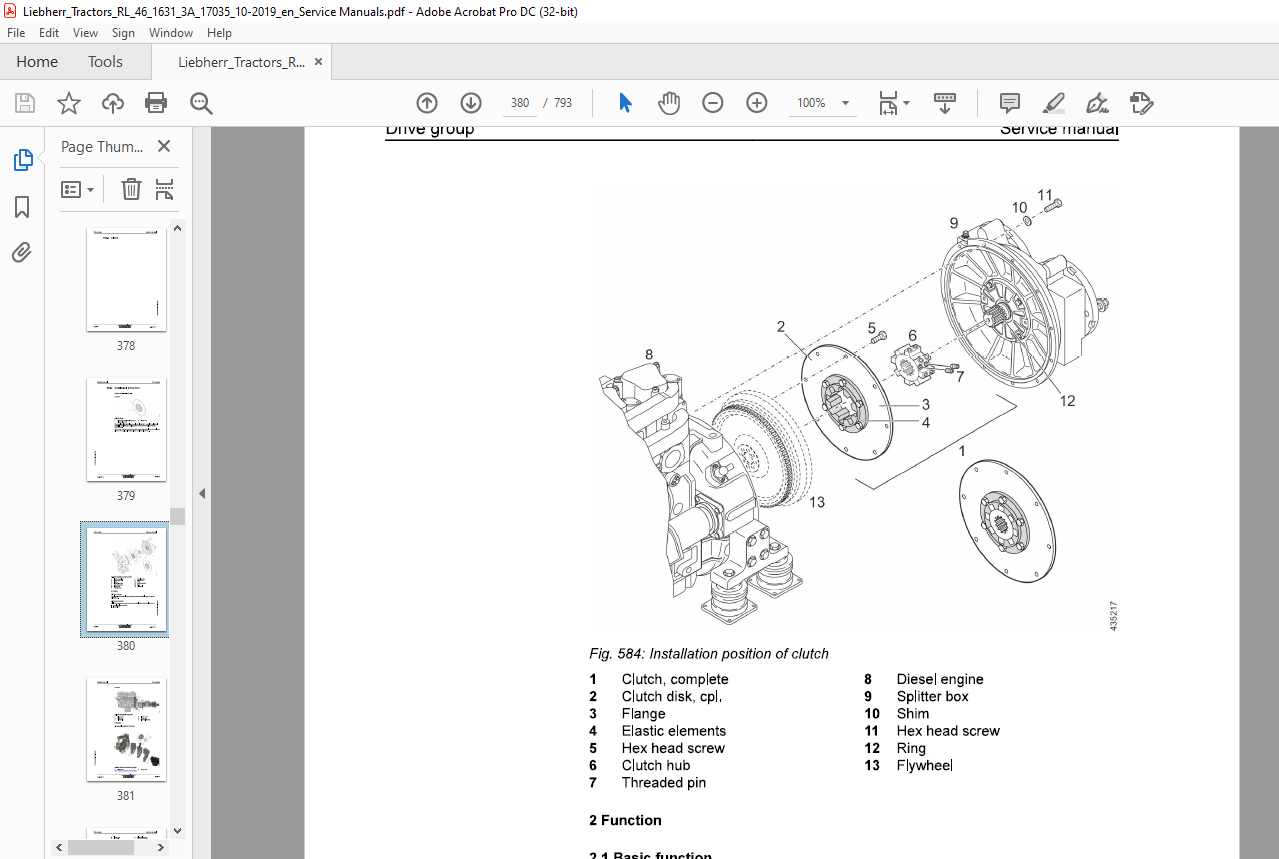Click legend text 'Flywheel'

[x=925, y=765]
